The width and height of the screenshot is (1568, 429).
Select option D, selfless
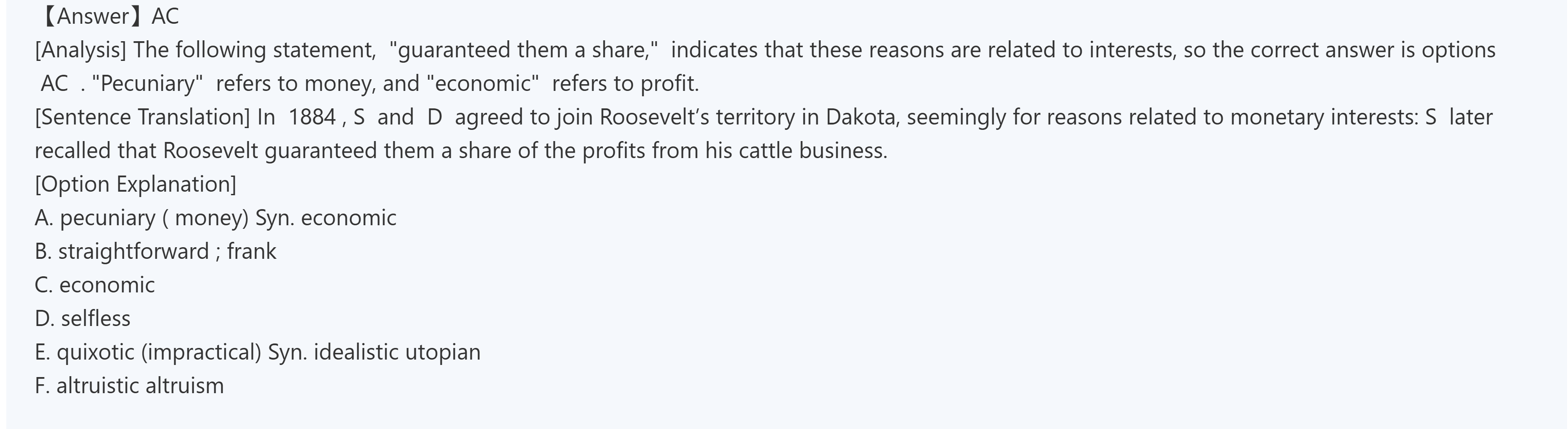click(x=83, y=318)
